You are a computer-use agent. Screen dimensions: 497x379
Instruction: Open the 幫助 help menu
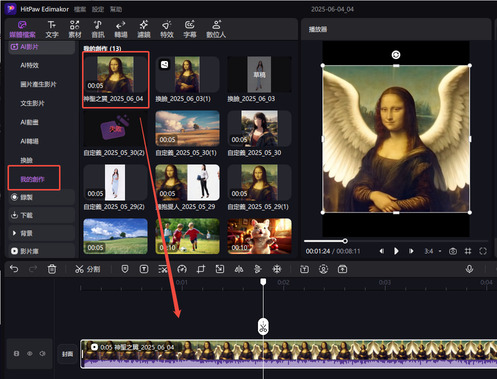point(116,9)
